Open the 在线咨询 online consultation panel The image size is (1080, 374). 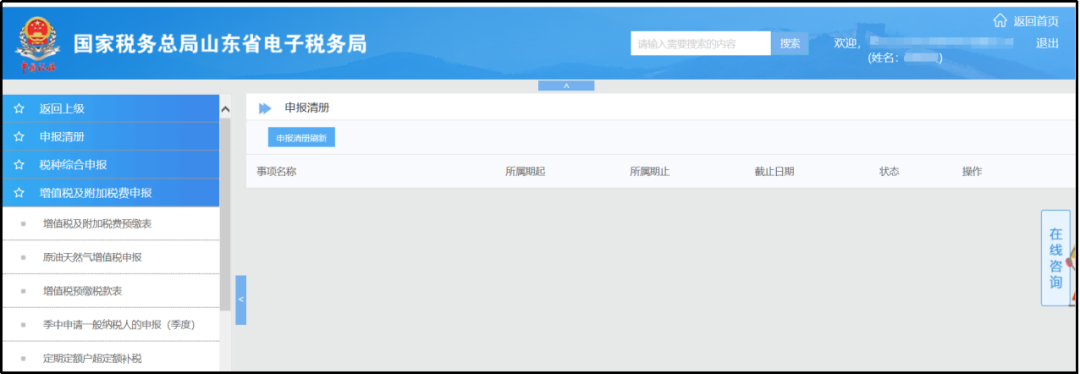click(1055, 258)
